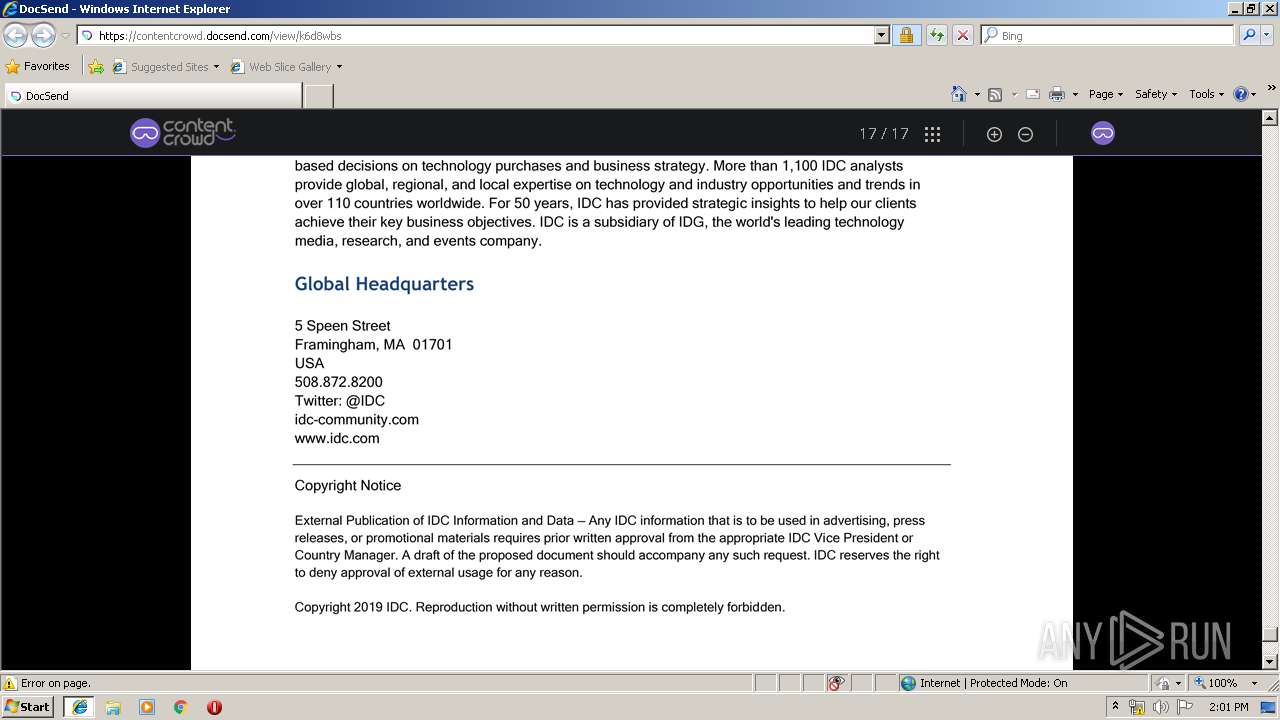Expand Web Slice Gallery dropdown
Image resolution: width=1280 pixels, height=720 pixels.
pyautogui.click(x=339, y=67)
